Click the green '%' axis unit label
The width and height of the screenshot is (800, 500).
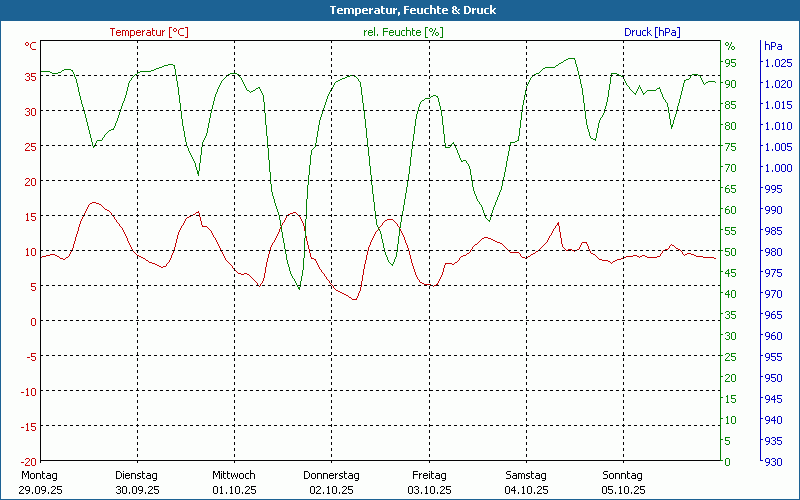730,46
